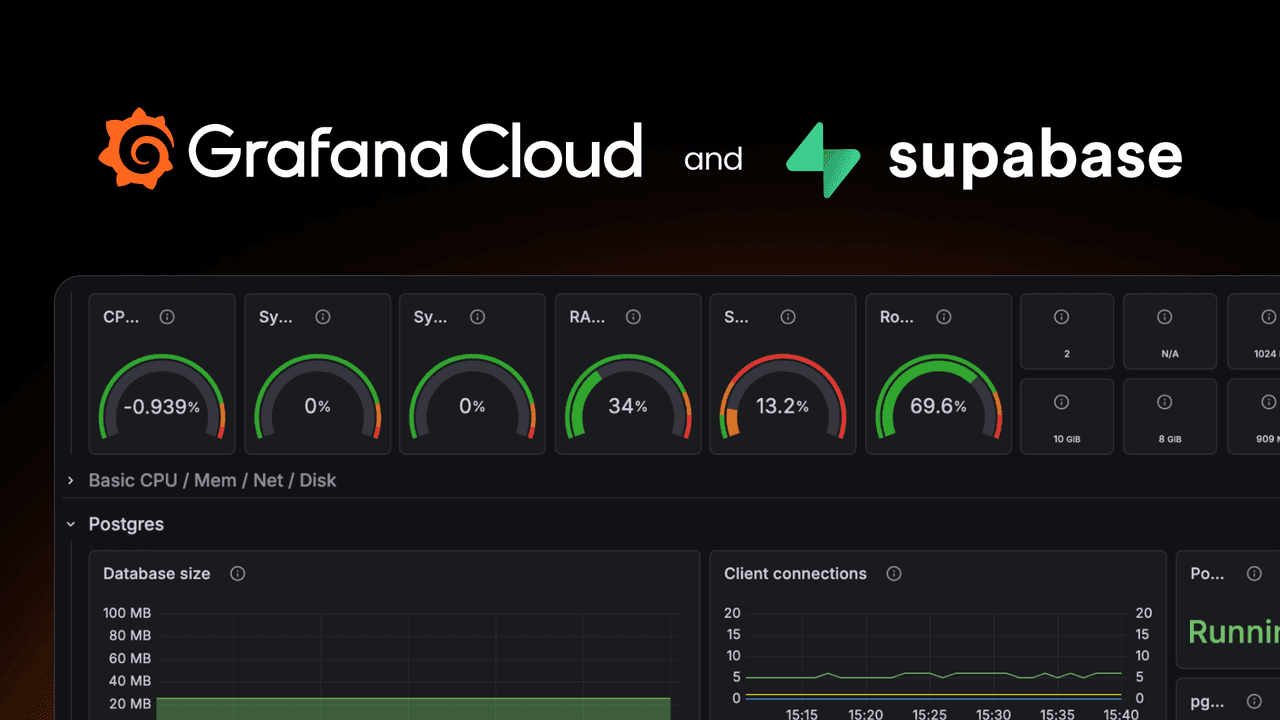
Task: Click the green Supabase lightning logo
Action: 823,160
